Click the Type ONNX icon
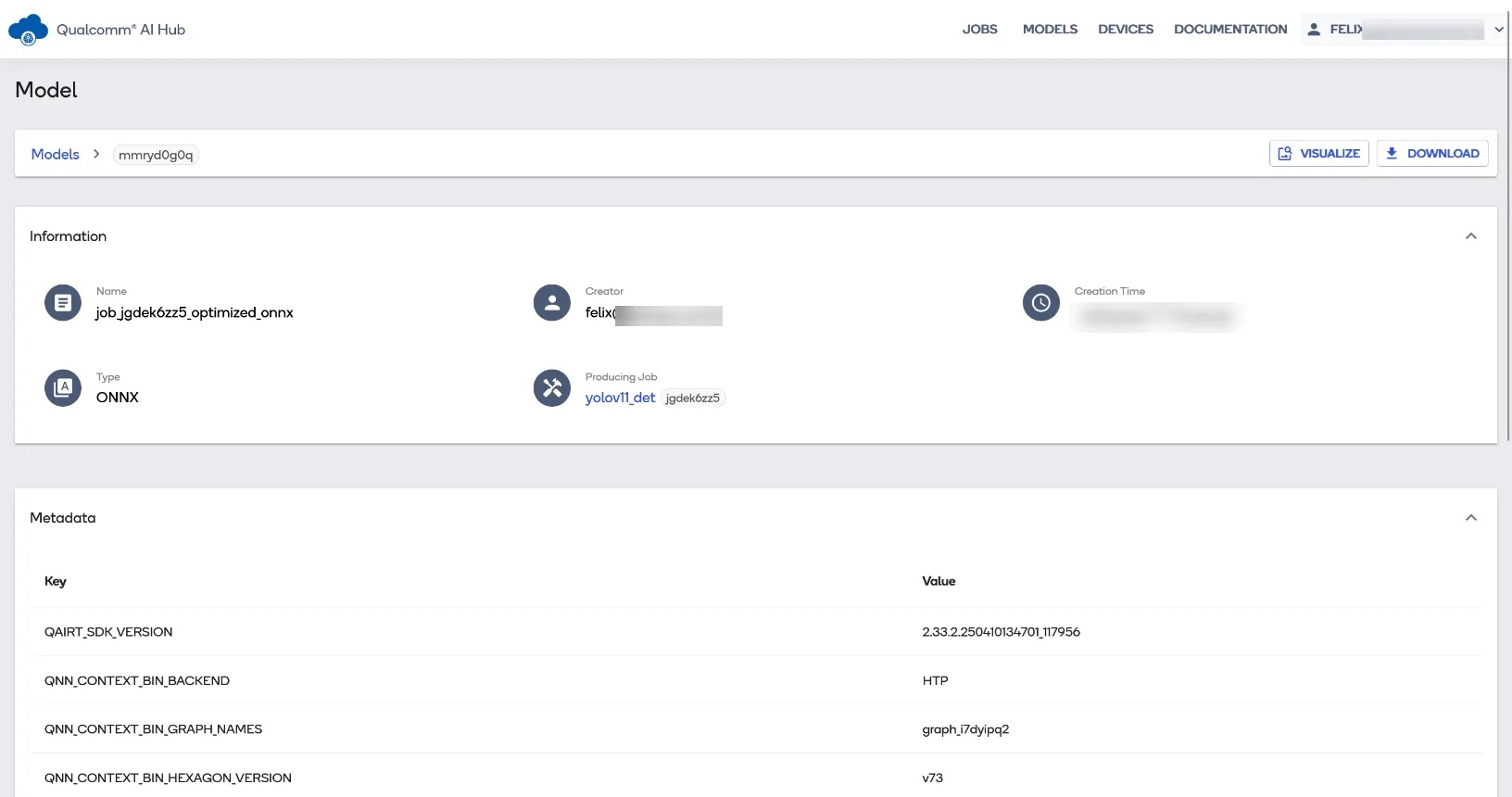The height and width of the screenshot is (797, 1512). point(63,388)
